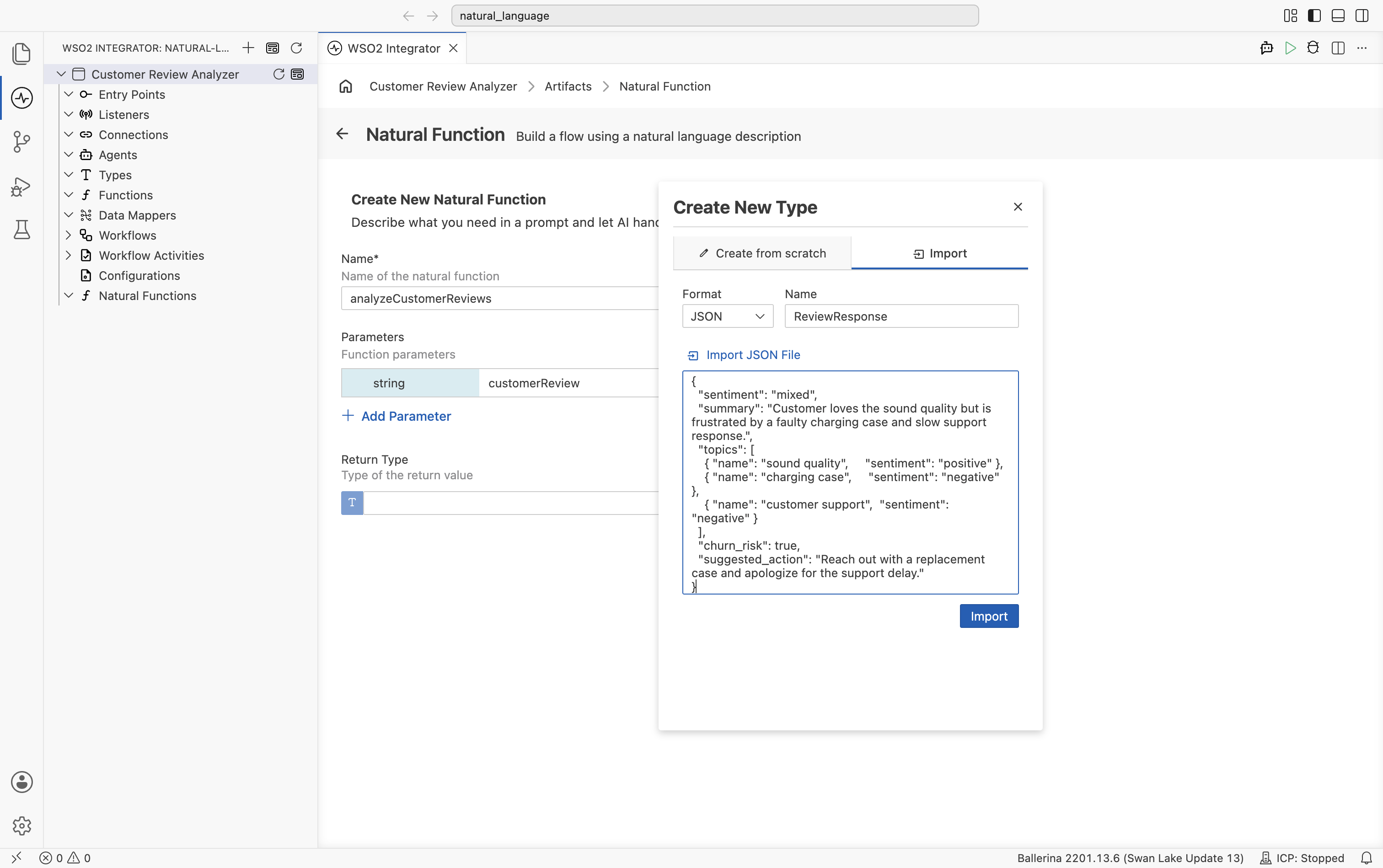The width and height of the screenshot is (1383, 868).
Task: Click Customer Review Analyzer breadcrumb
Action: [443, 86]
